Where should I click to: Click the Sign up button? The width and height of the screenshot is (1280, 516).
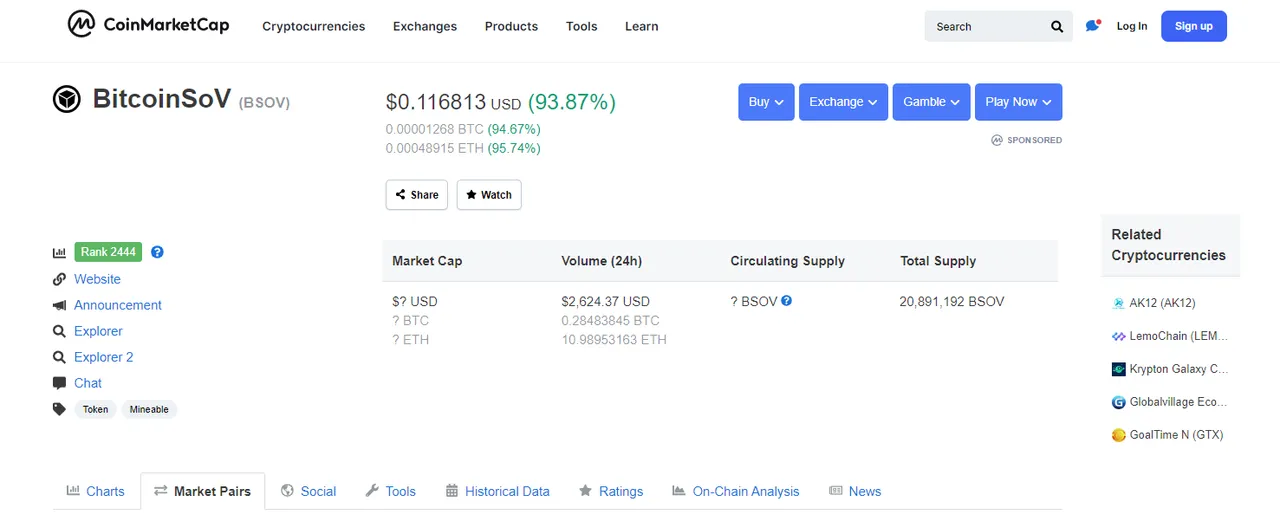click(x=1194, y=26)
